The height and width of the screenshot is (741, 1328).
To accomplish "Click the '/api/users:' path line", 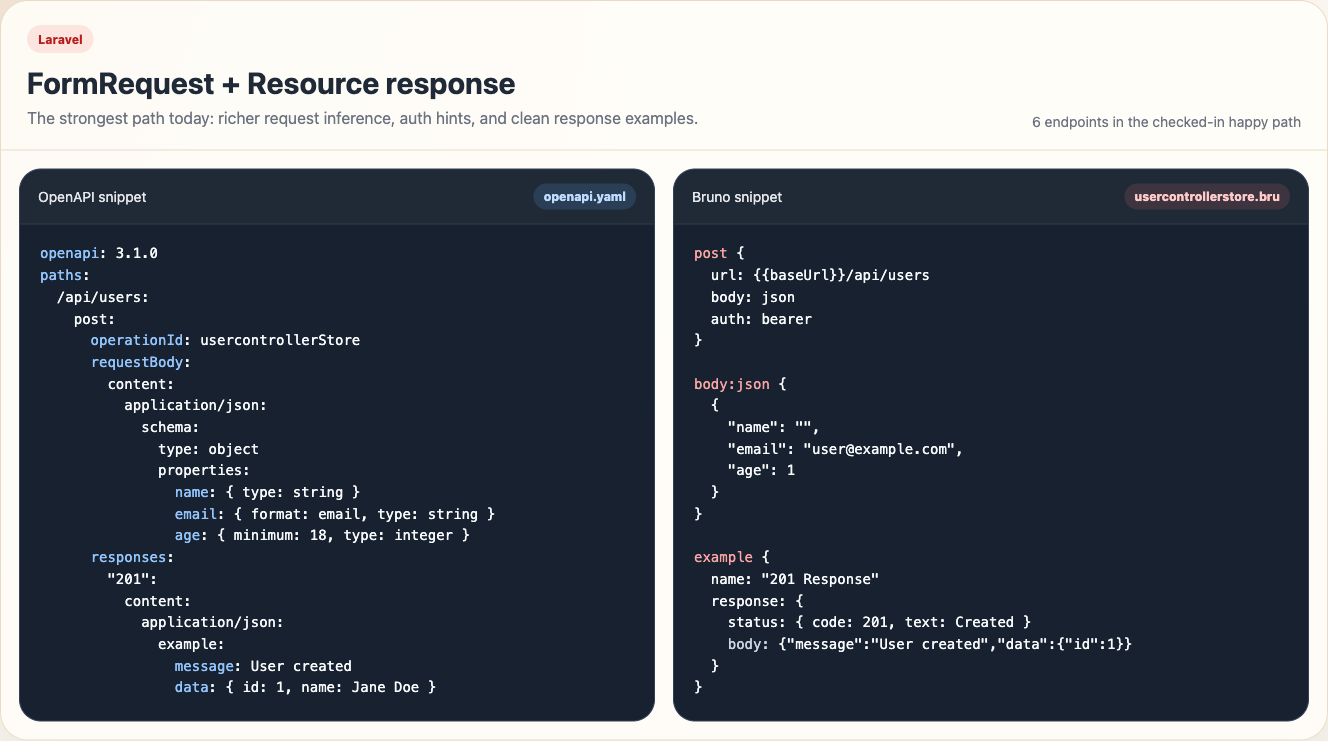I will pos(103,297).
